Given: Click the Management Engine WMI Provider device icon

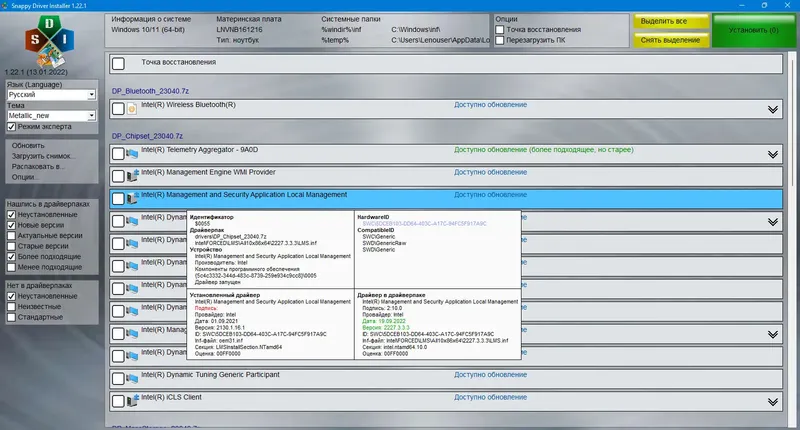Looking at the screenshot, I should (x=132, y=176).
